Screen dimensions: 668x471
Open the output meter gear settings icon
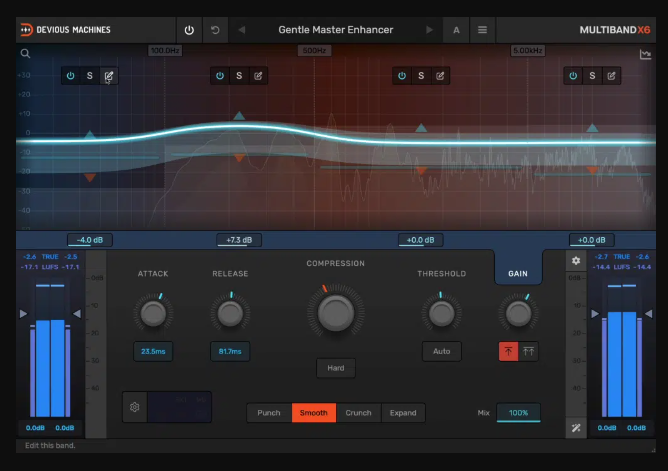point(576,261)
